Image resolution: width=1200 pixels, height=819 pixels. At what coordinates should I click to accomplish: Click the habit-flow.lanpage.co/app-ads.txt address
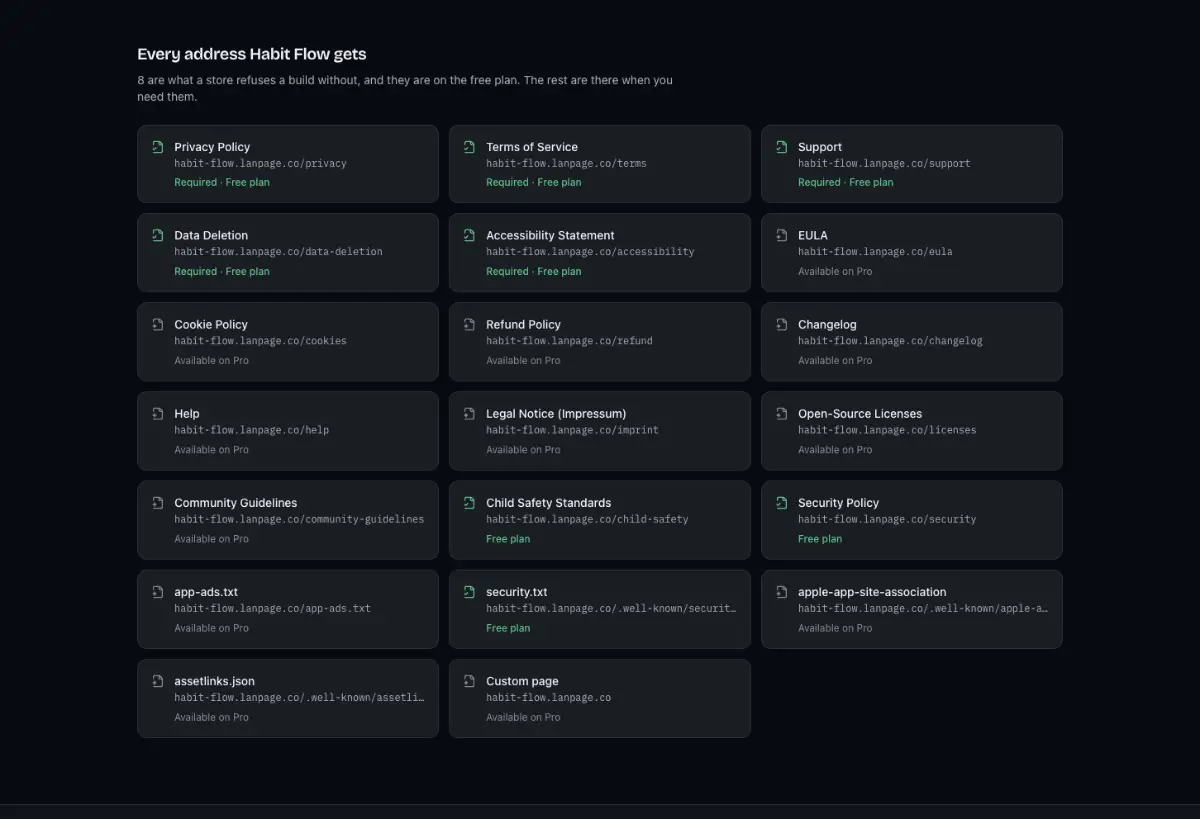point(272,608)
